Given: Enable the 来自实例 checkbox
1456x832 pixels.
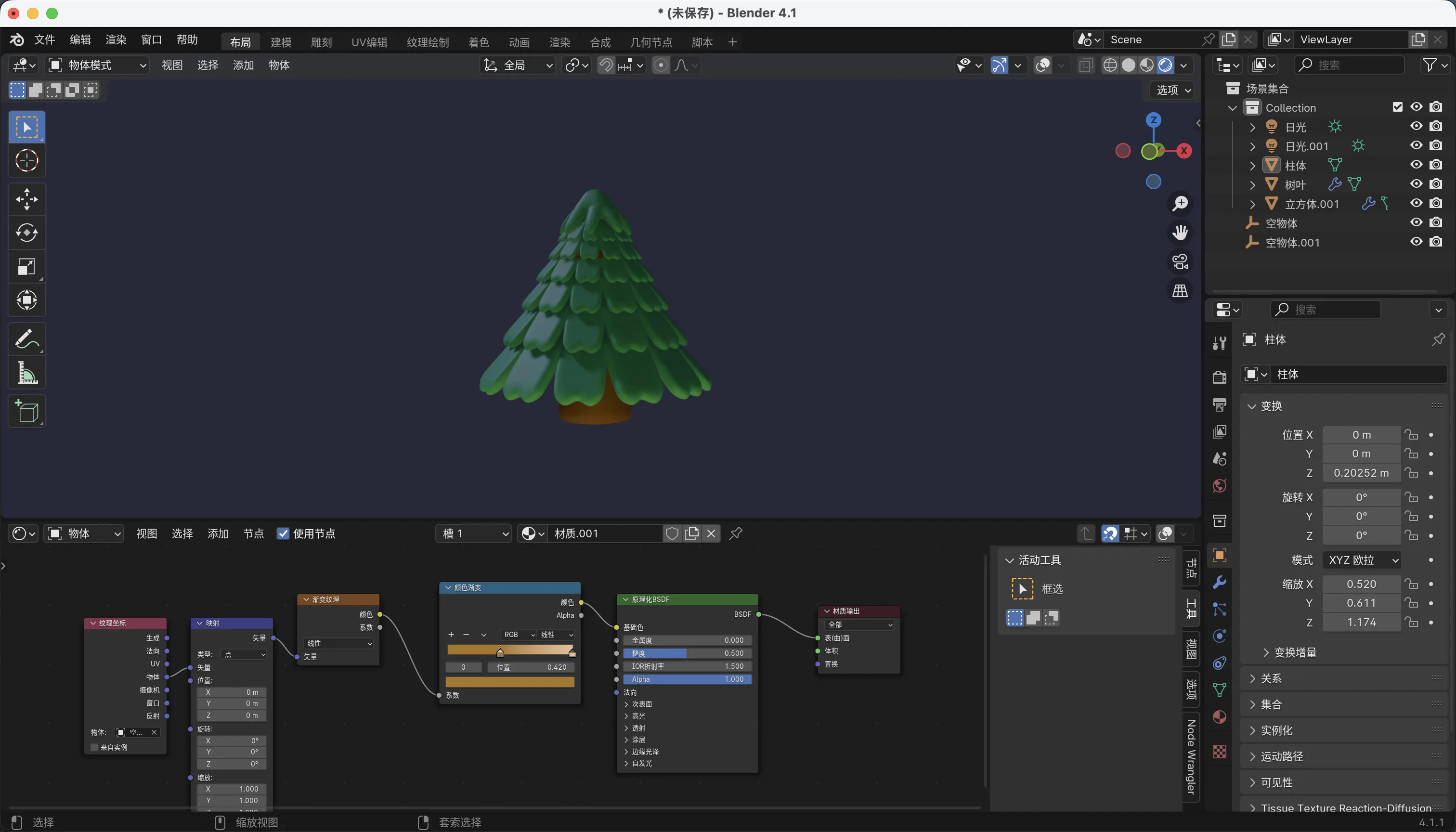Looking at the screenshot, I should tap(95, 747).
